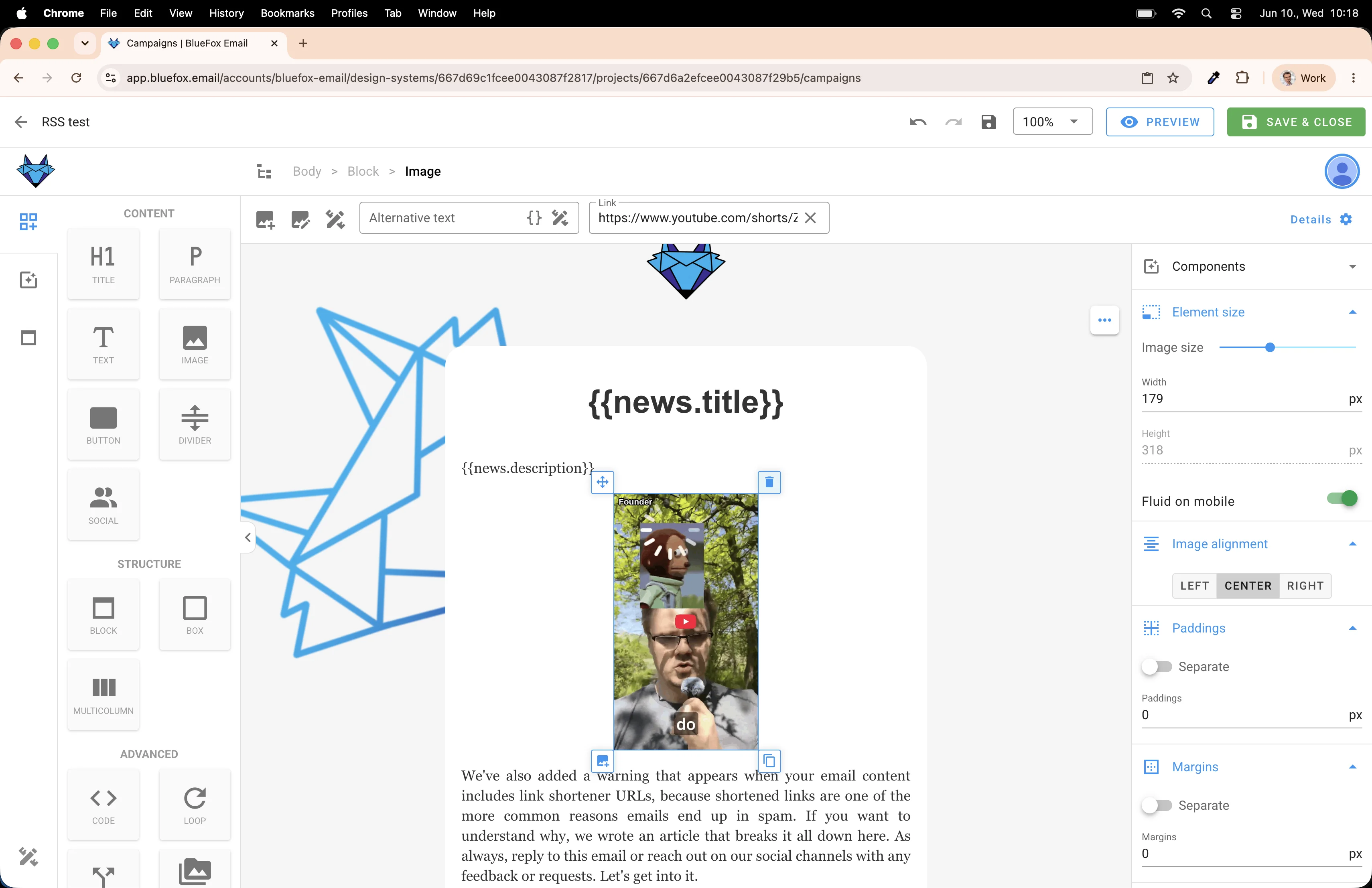This screenshot has width=1372, height=888.
Task: Open the Profiles menu
Action: point(349,13)
